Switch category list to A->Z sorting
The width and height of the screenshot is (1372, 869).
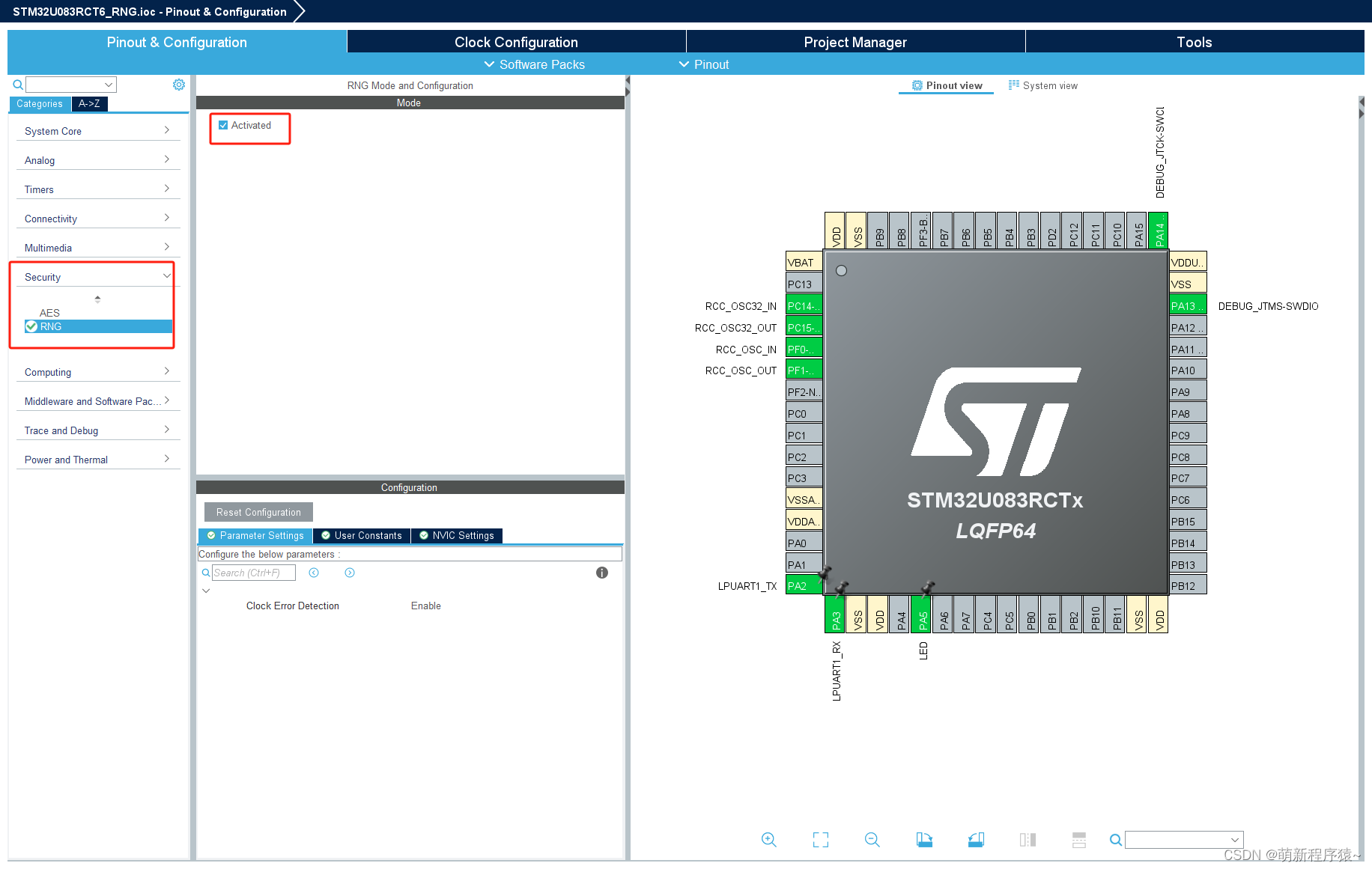point(89,104)
